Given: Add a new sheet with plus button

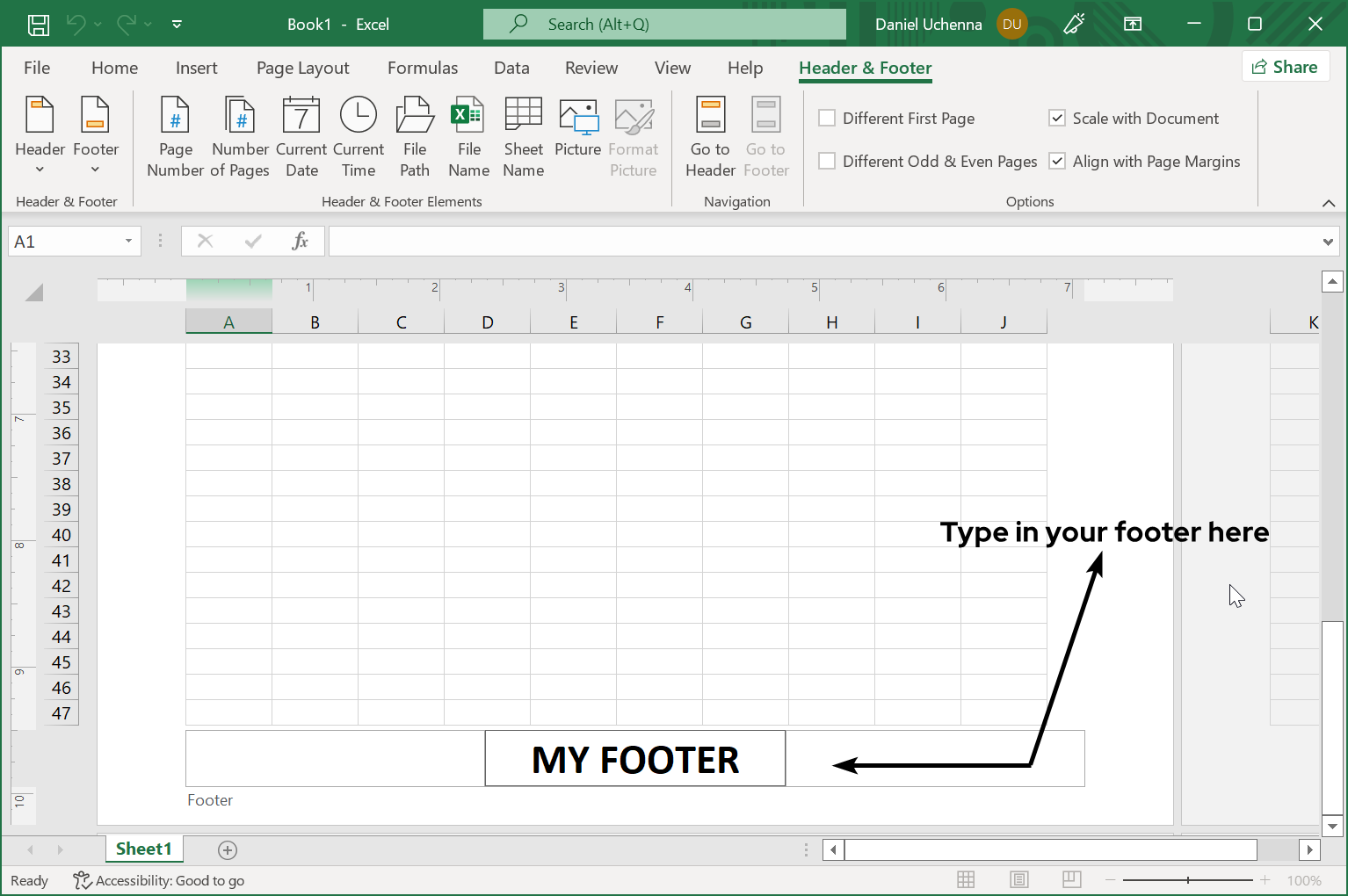Looking at the screenshot, I should pos(228,849).
